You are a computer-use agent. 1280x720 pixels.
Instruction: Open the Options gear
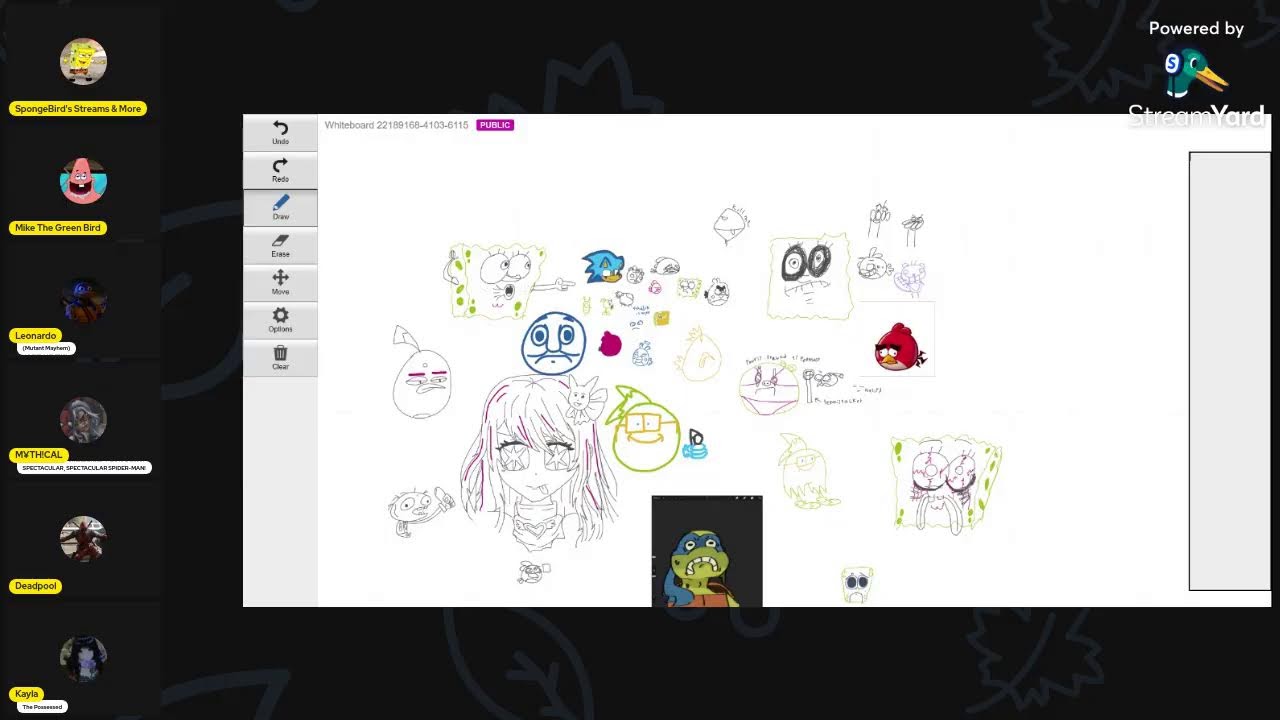point(280,320)
